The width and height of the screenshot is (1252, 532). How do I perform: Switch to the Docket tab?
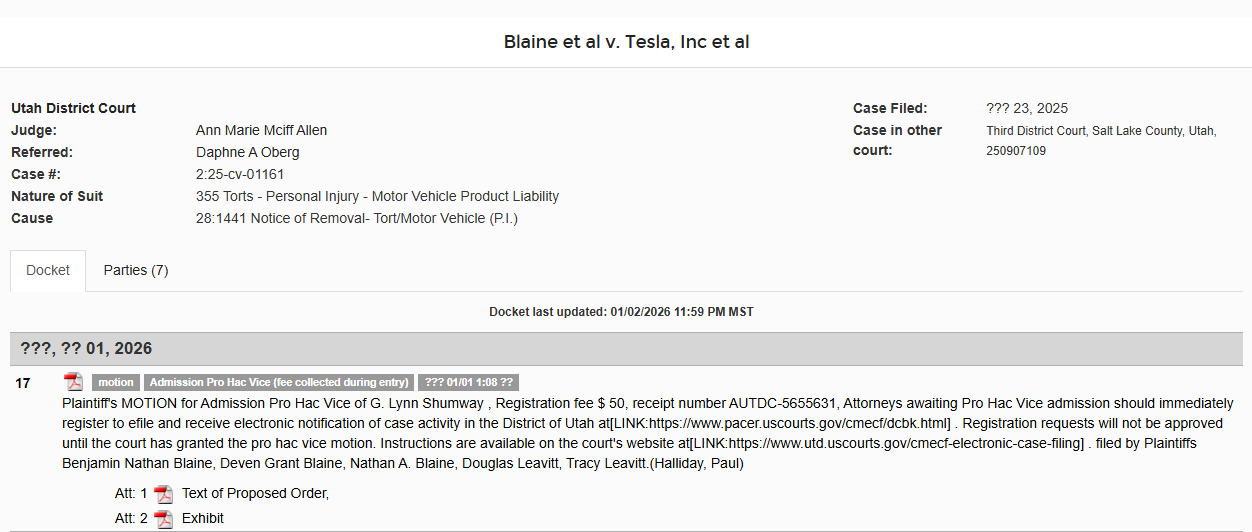coord(48,271)
